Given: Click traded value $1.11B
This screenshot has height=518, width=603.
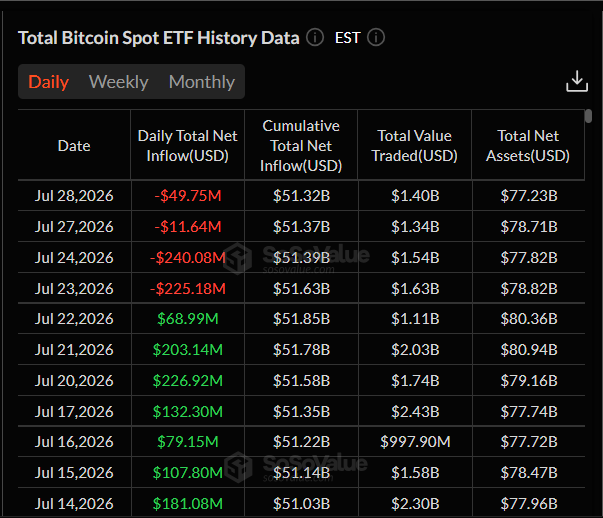Looking at the screenshot, I should [415, 319].
